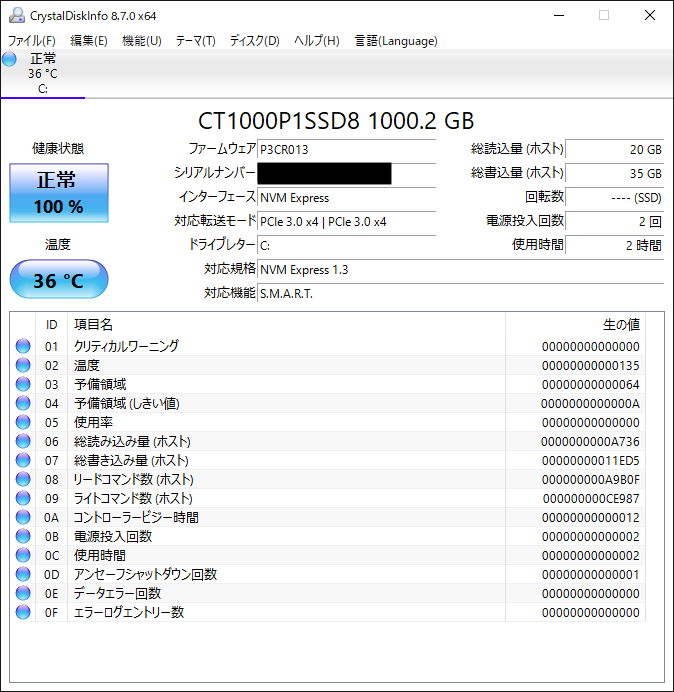Click status orb for 使用率 row
Viewport: 674px width, 692px height.
23,422
